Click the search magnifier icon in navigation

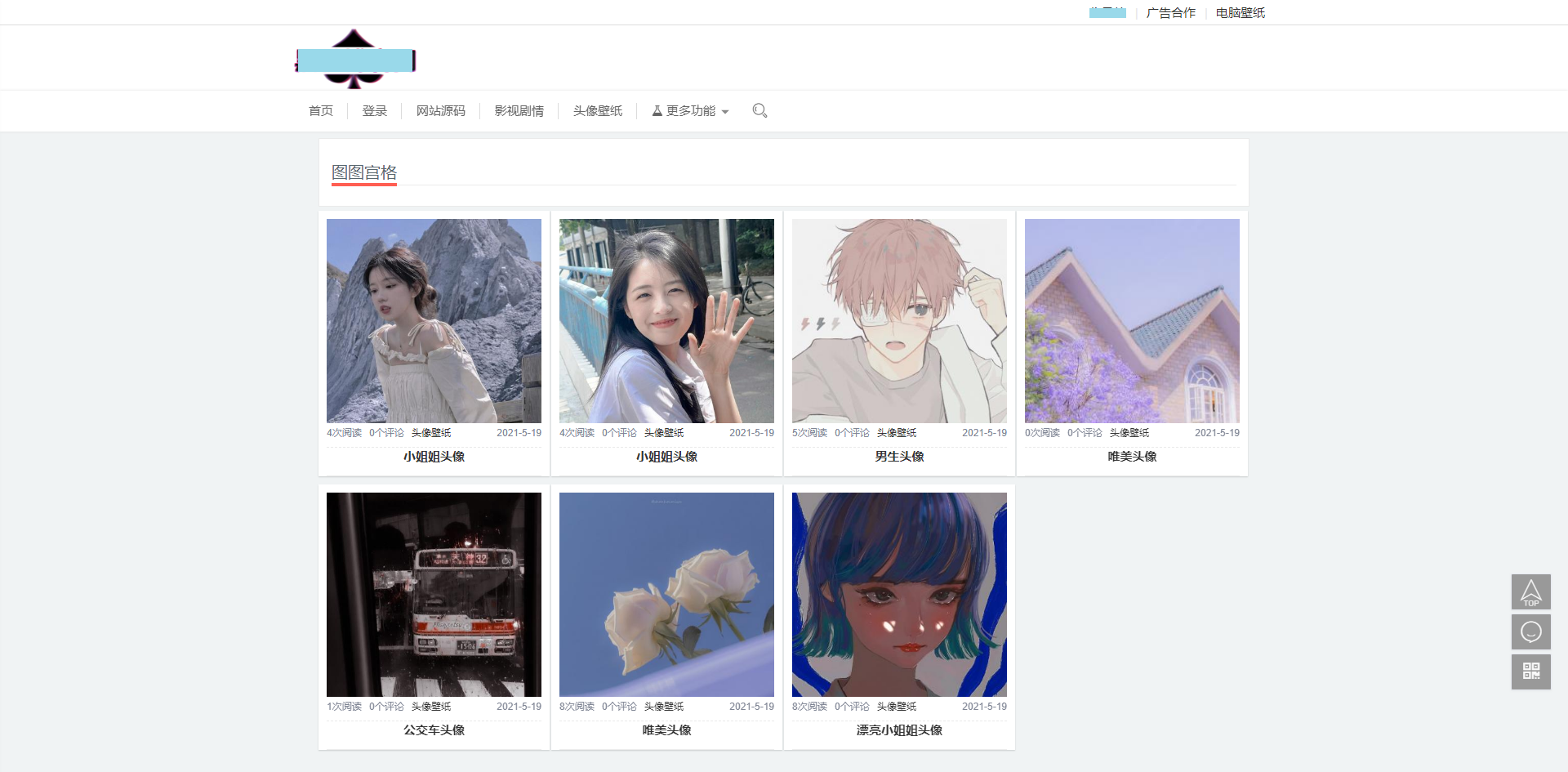(759, 110)
